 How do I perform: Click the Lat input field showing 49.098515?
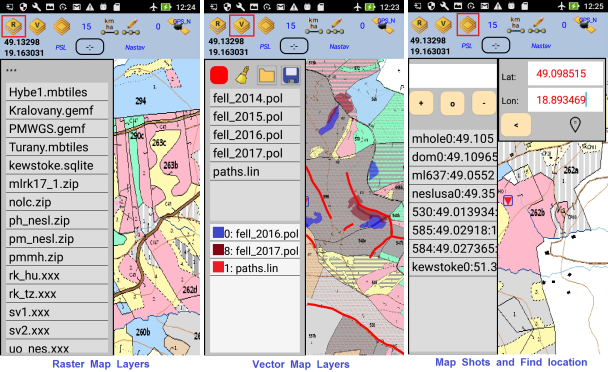565,74
